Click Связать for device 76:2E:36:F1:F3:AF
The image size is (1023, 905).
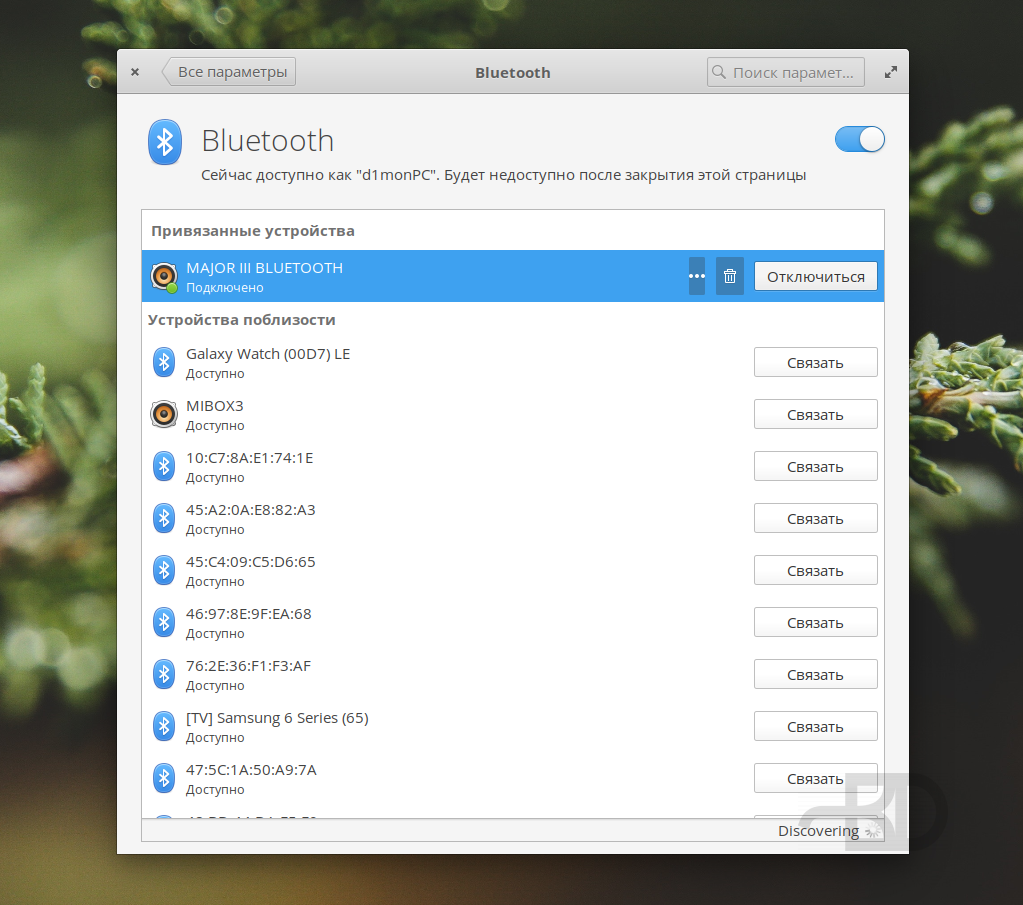click(815, 674)
